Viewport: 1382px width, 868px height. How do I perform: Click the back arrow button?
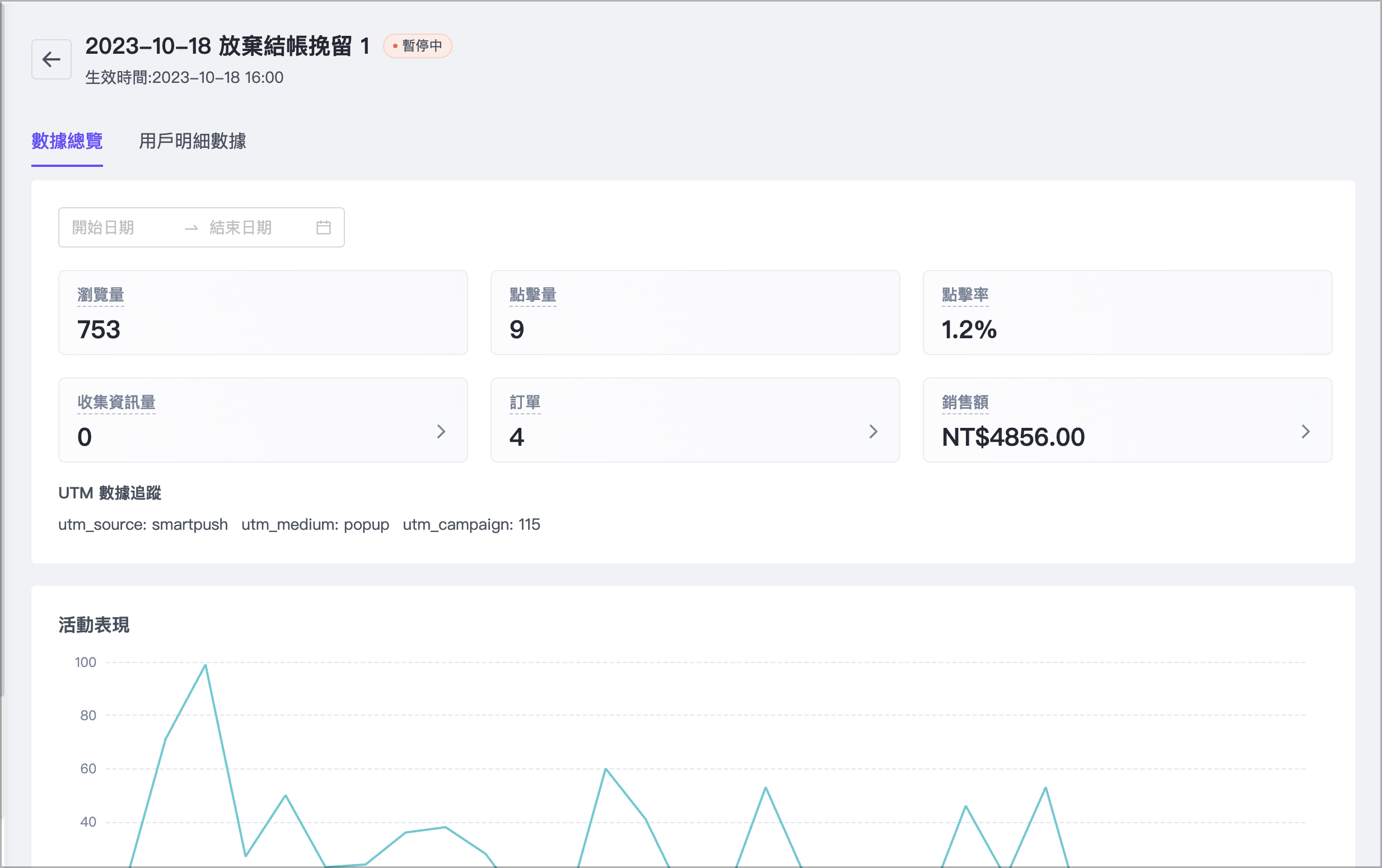coord(51,59)
